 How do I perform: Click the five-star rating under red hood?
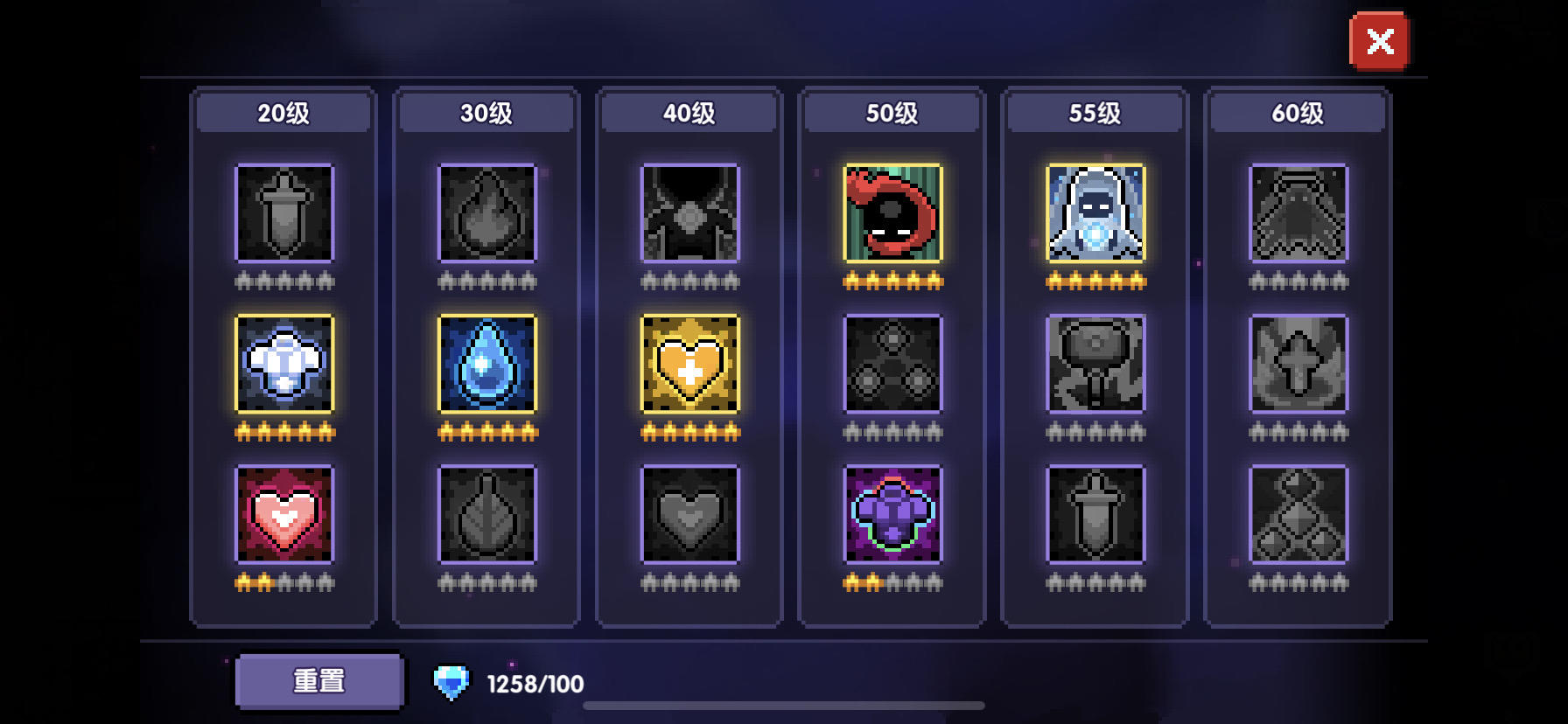[892, 281]
